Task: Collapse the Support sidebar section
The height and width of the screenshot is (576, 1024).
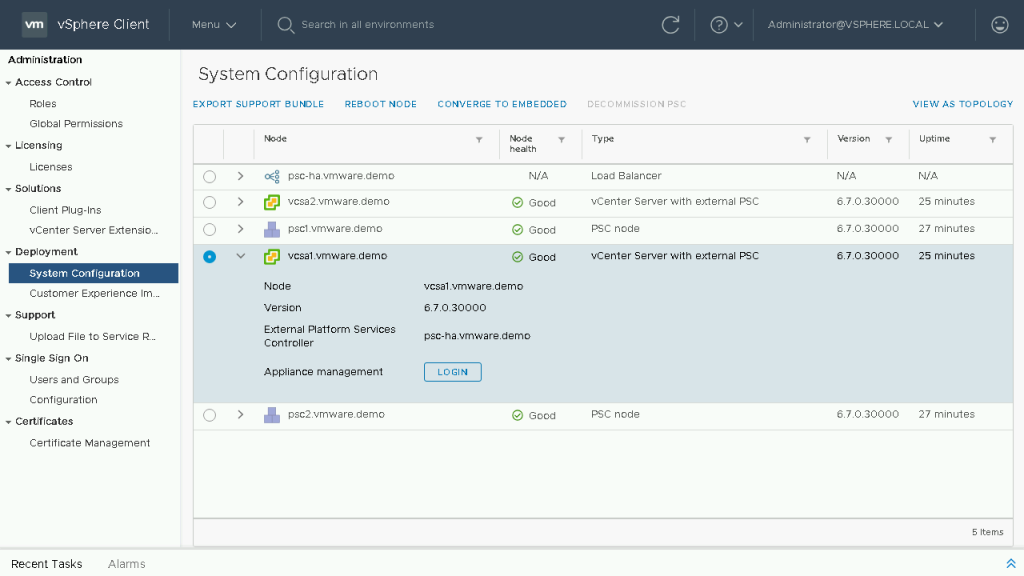Action: click(8, 316)
